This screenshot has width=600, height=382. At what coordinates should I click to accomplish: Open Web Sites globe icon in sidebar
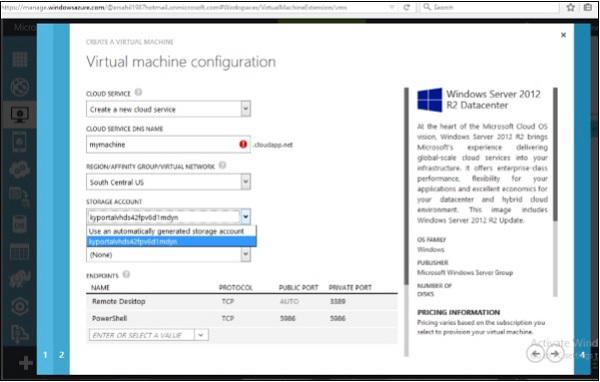tap(20, 87)
